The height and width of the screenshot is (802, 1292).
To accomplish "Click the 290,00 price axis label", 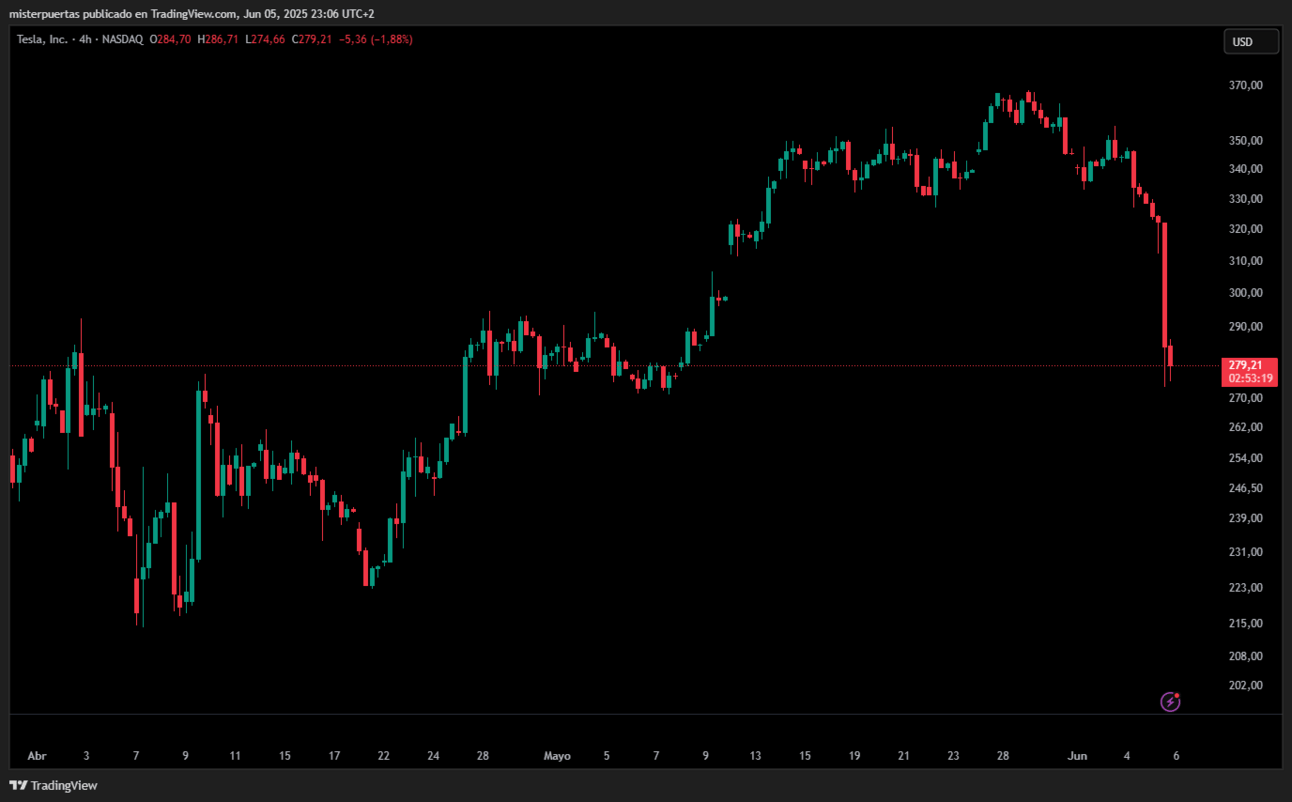I will point(1246,327).
